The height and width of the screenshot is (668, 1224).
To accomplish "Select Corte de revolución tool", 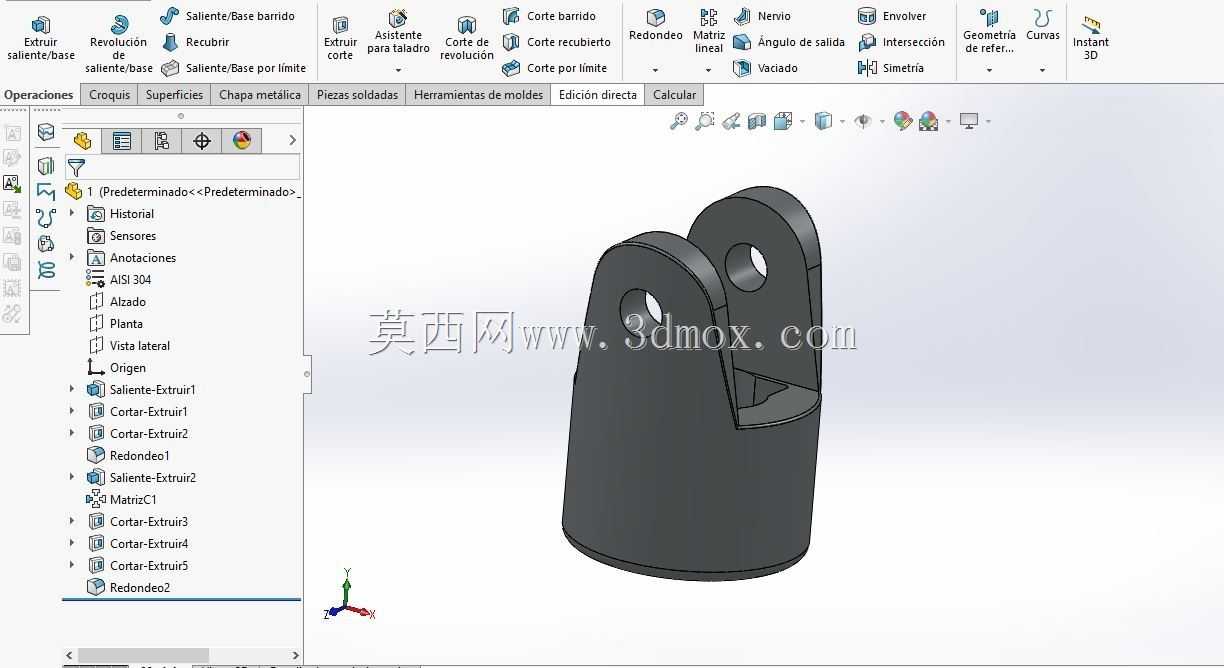I will 467,38.
